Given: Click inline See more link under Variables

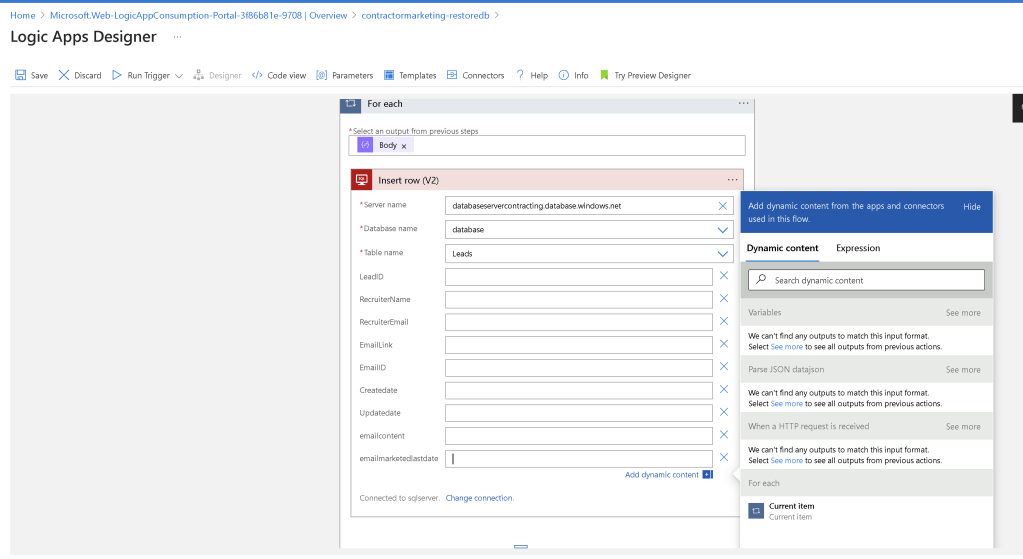Looking at the screenshot, I should 786,347.
